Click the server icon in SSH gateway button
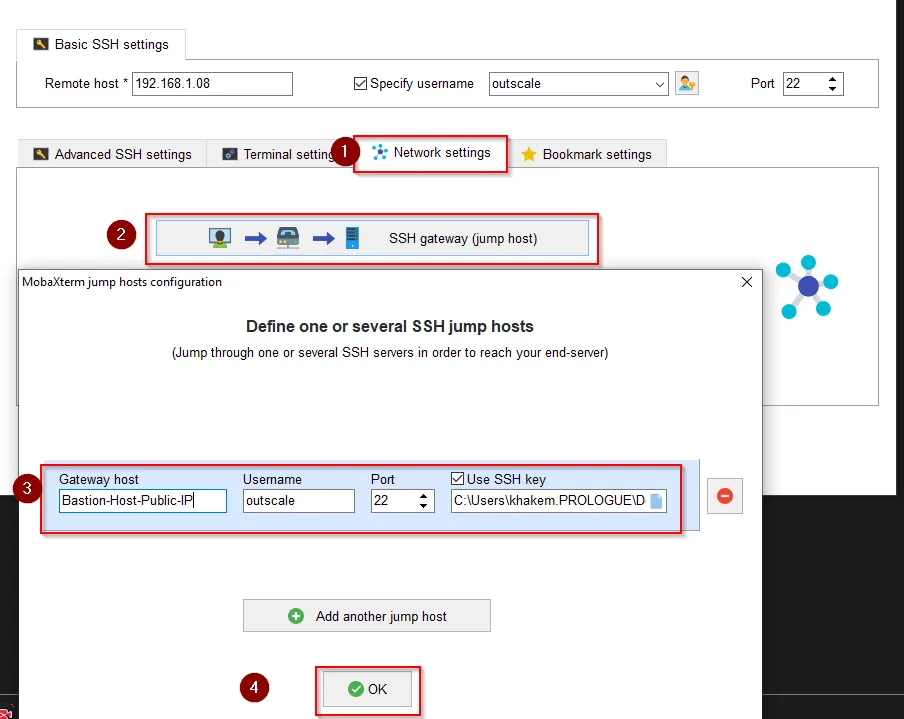Viewport: 904px width, 719px height. [352, 239]
